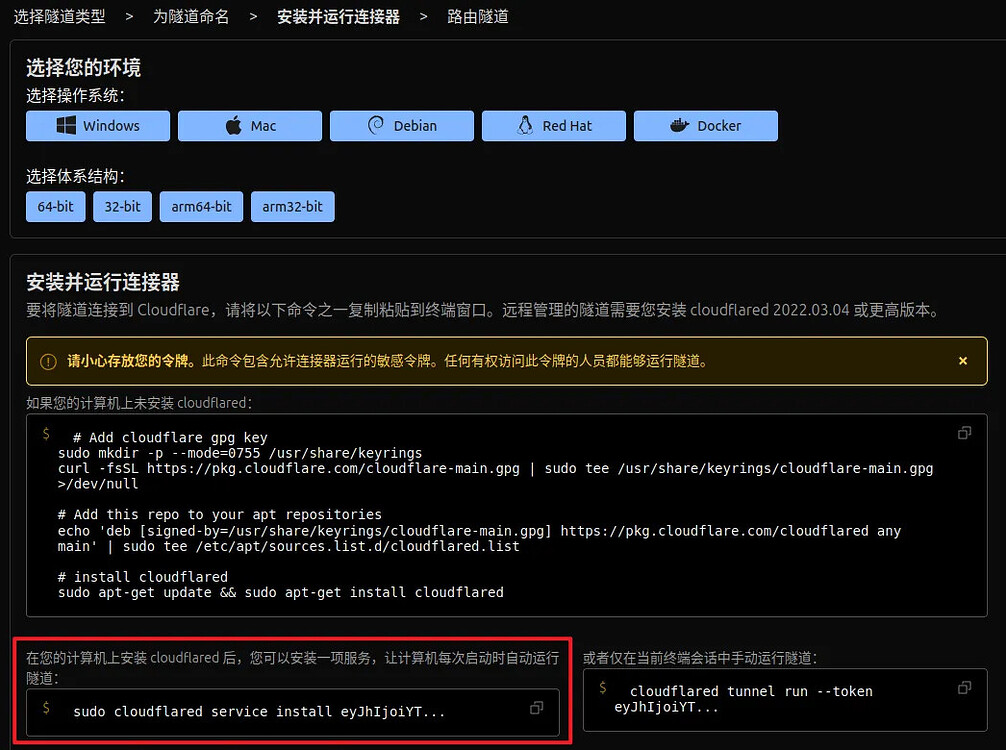Click the 'echo deb [signed-by=' repository line
Image resolution: width=1006 pixels, height=750 pixels.
coord(479,538)
